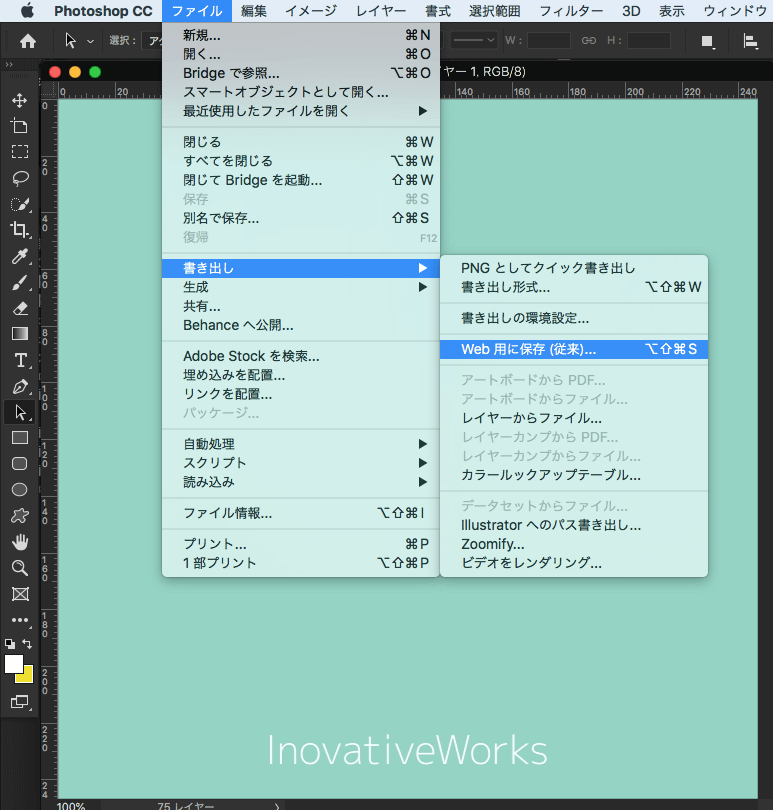Select the Hand tool

coord(20,542)
